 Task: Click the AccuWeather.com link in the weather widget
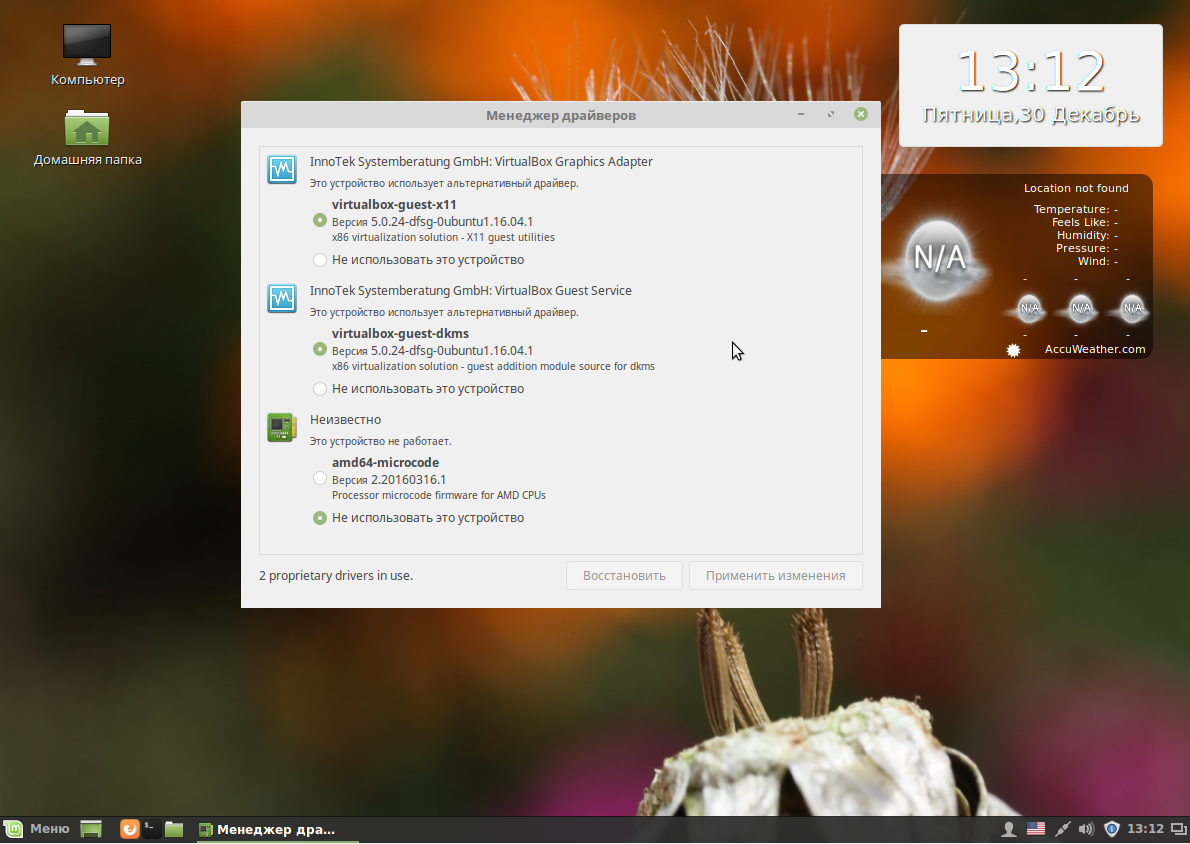(x=1094, y=349)
